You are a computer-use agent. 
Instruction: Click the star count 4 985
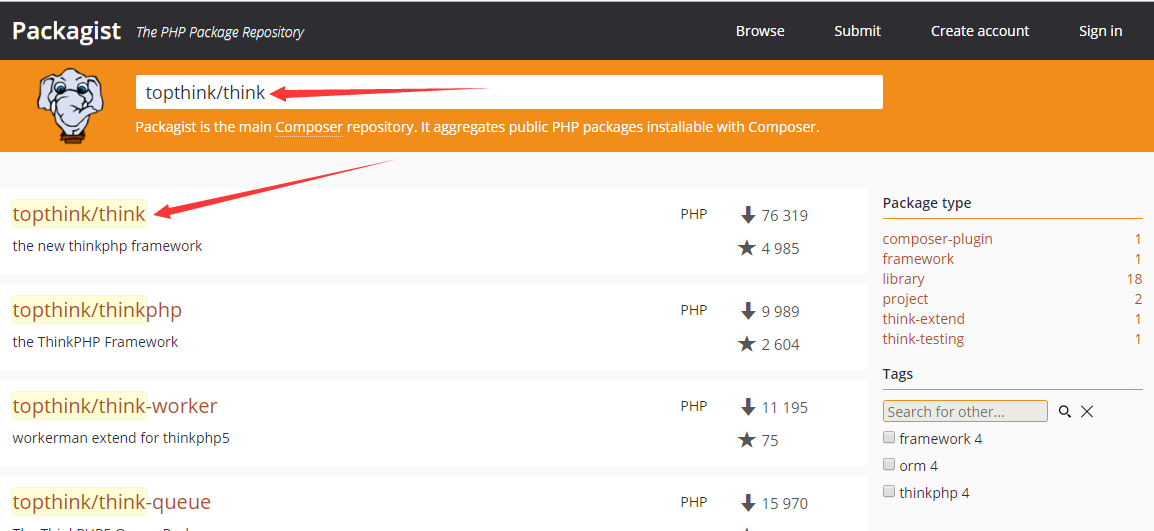(780, 249)
